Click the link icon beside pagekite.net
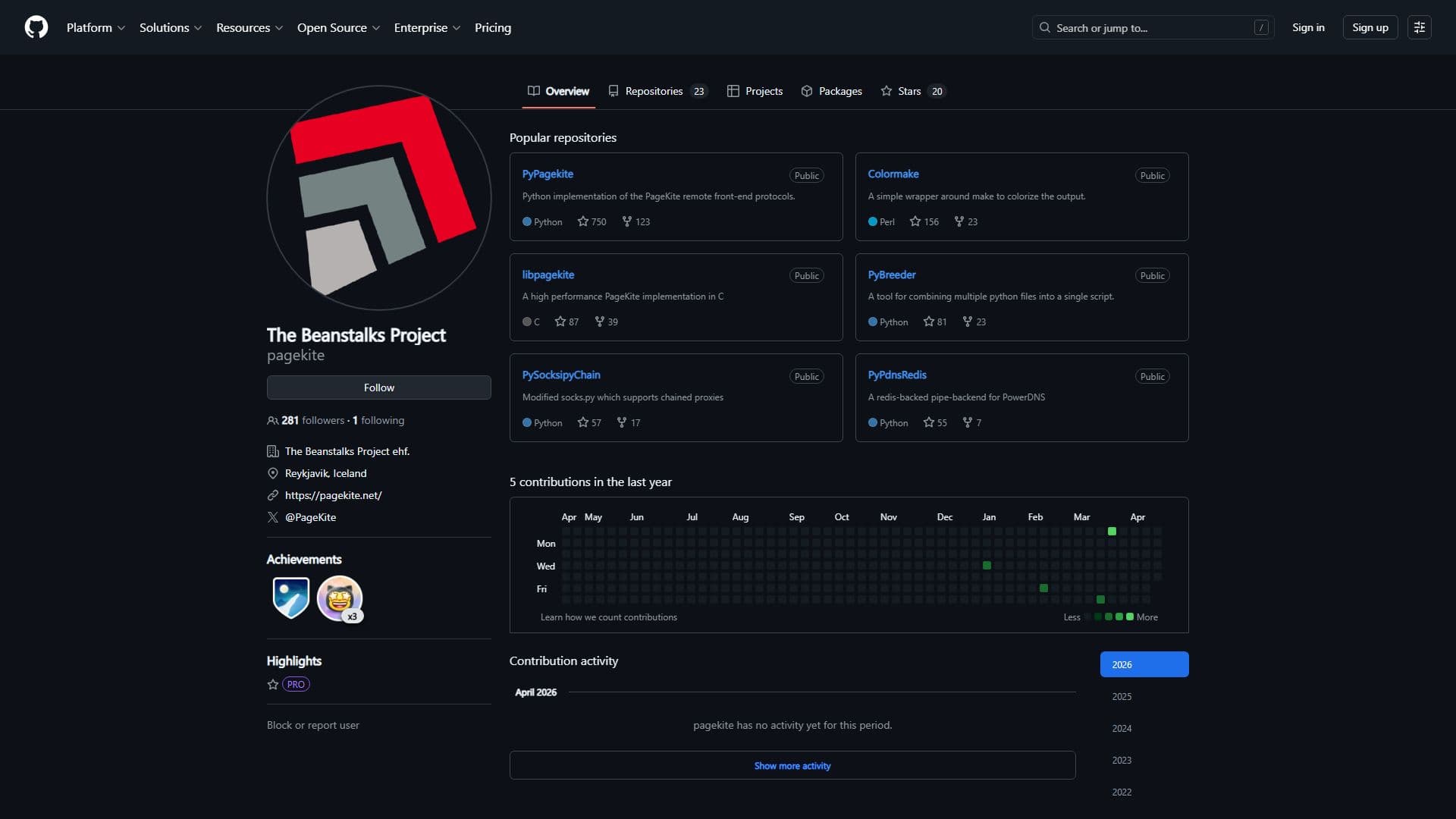 tap(273, 495)
